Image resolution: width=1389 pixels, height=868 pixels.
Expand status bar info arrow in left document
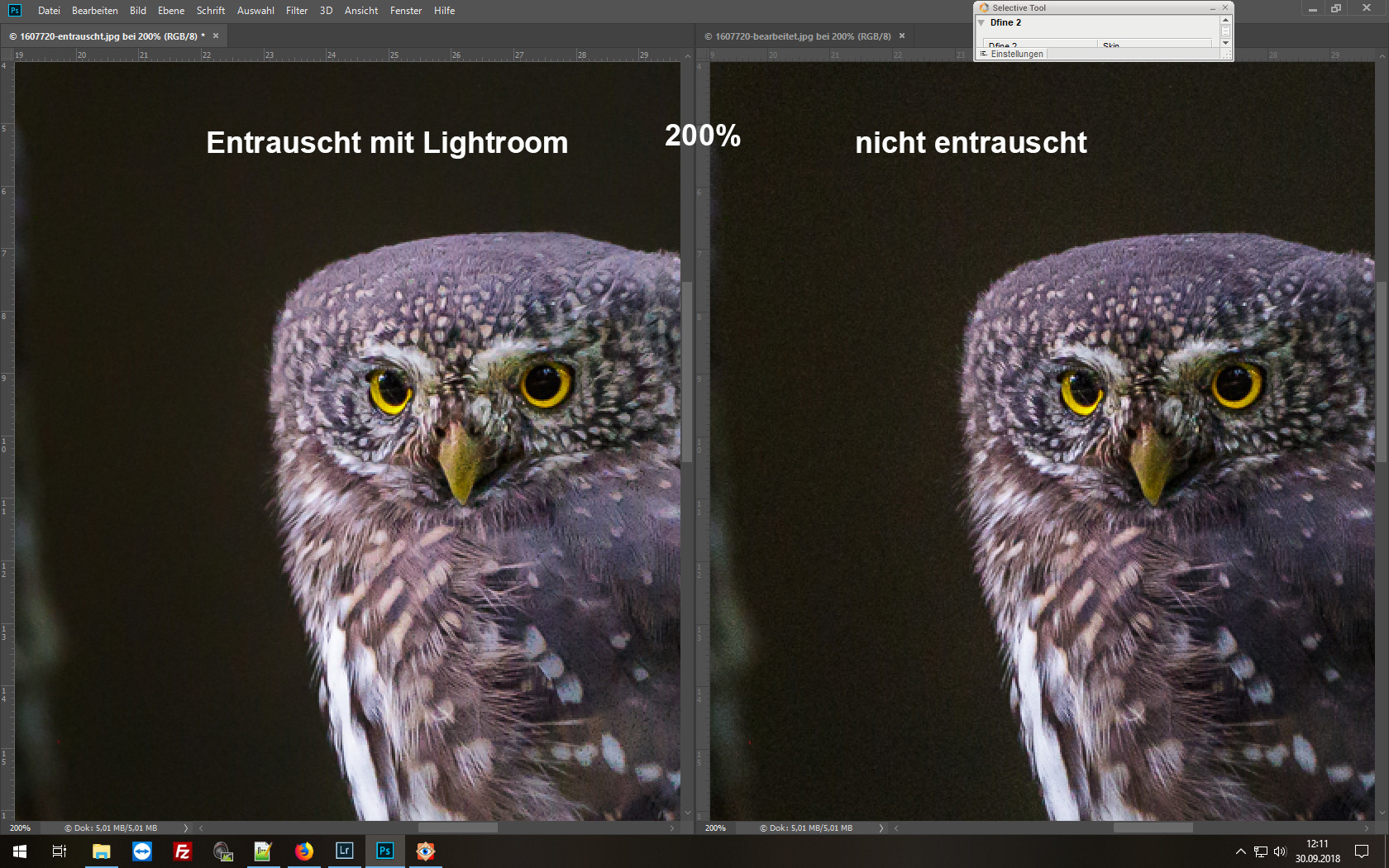186,827
